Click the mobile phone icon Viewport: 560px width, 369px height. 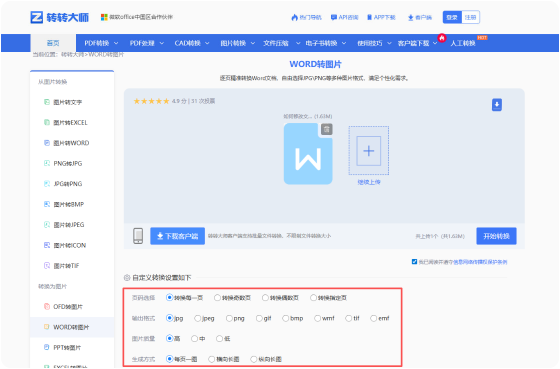(x=138, y=236)
